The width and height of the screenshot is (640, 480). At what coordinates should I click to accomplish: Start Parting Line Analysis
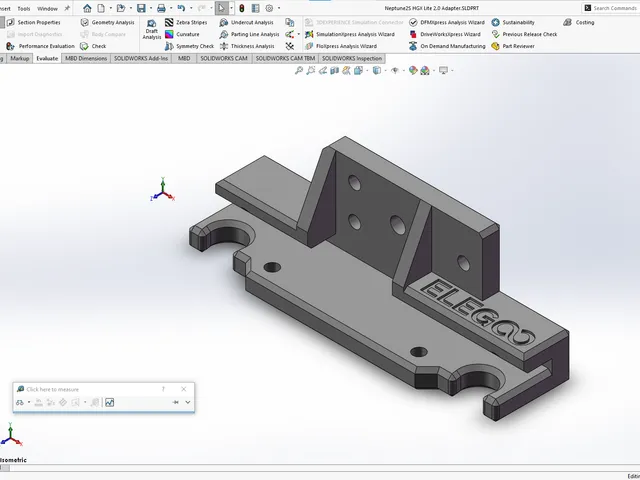click(249, 34)
